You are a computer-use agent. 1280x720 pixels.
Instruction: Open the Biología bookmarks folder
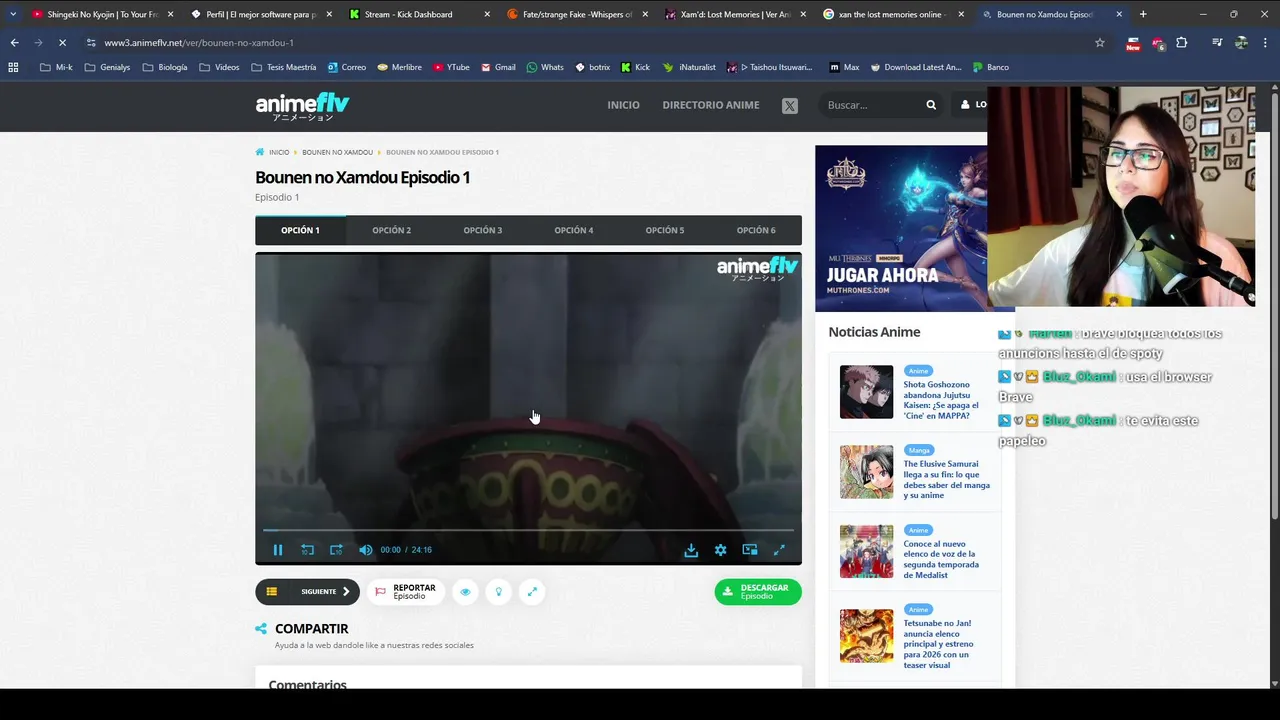point(165,67)
